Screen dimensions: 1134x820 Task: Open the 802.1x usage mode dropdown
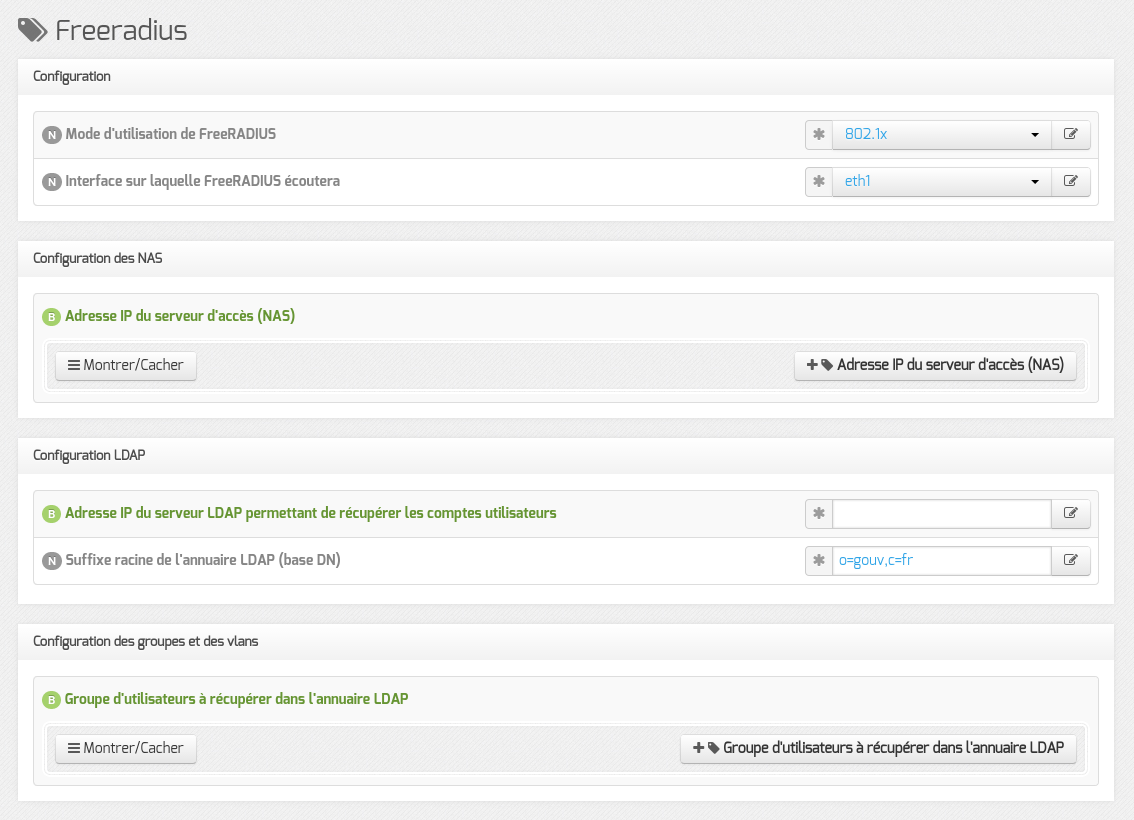pos(942,134)
